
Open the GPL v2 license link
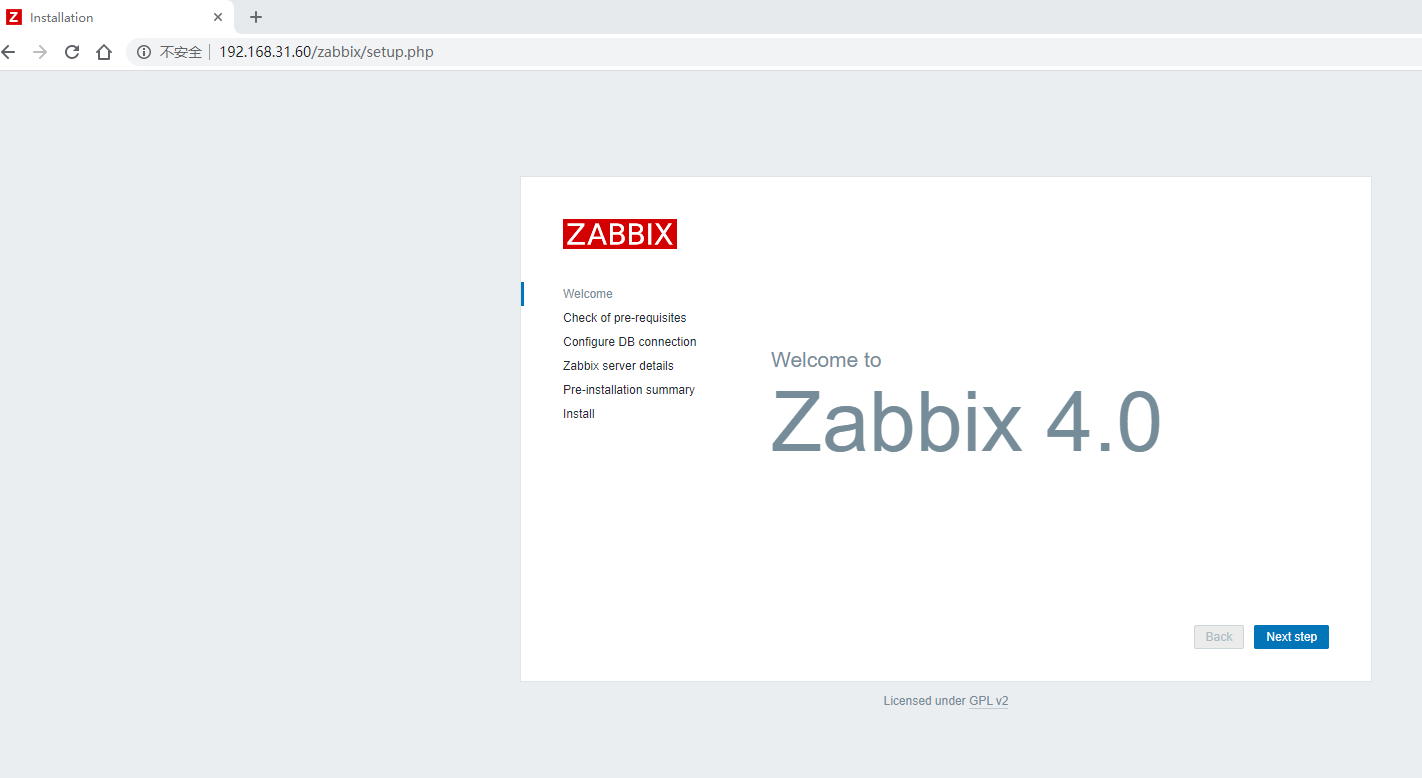[x=989, y=701]
